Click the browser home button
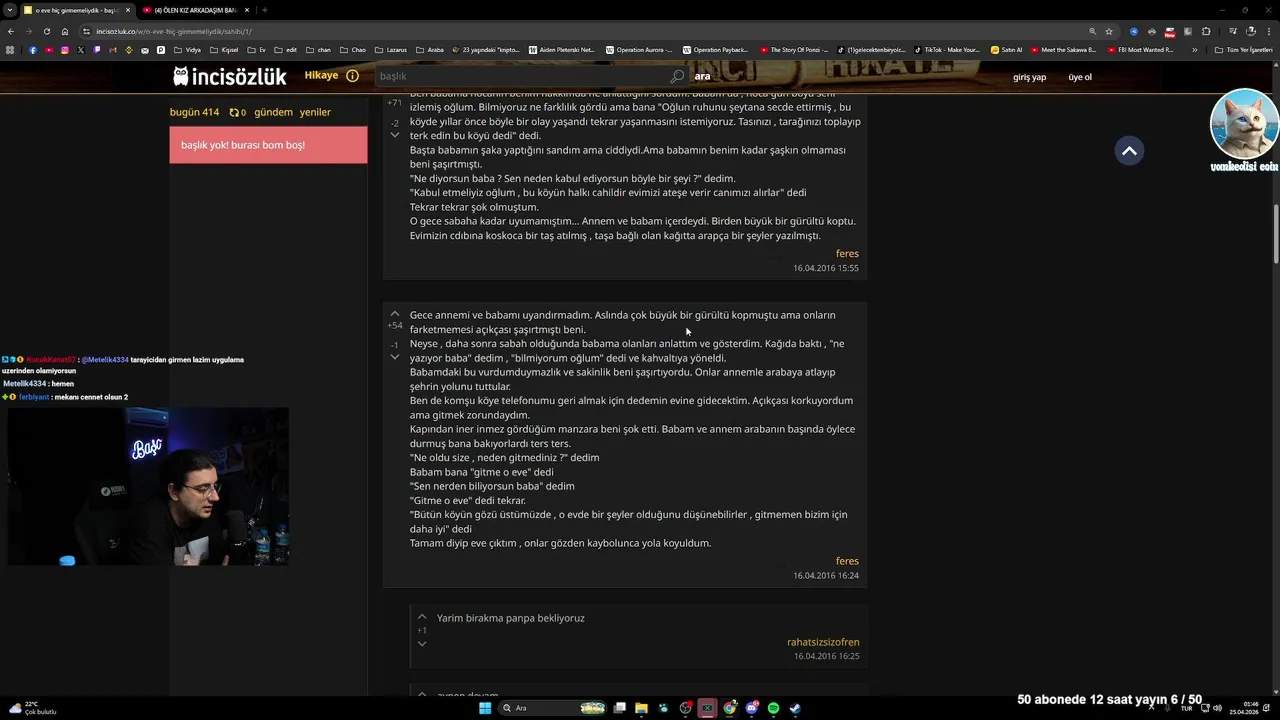Screen dimensions: 1280x720 [x=65, y=31]
